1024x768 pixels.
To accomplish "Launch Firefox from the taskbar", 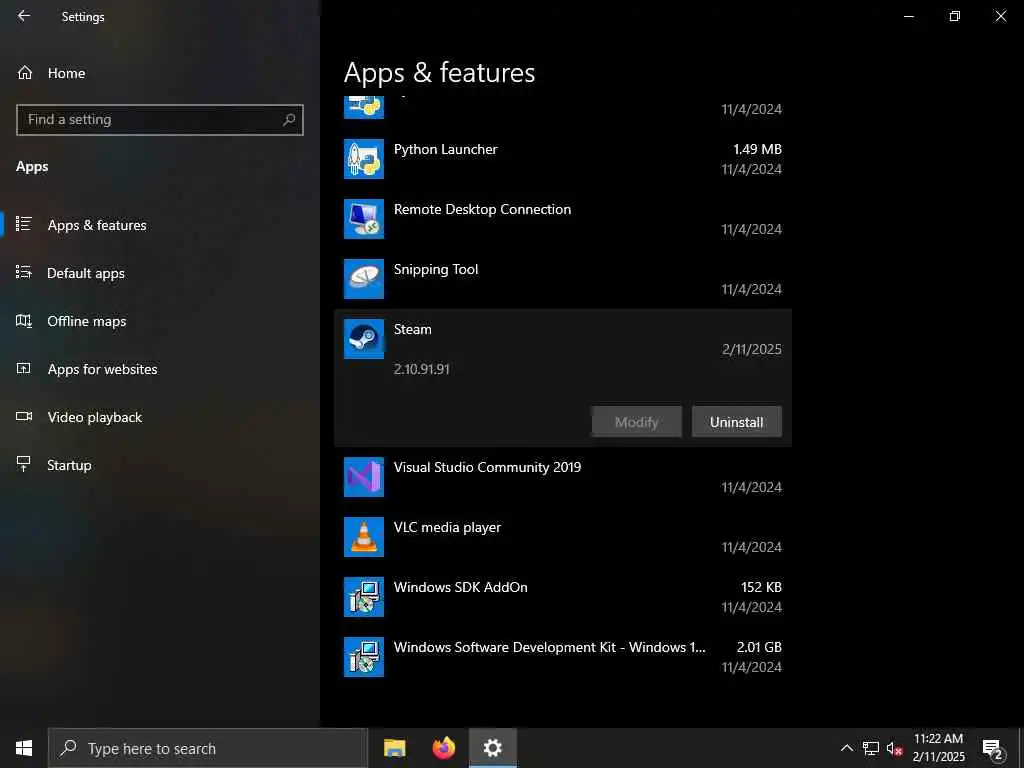I will coord(443,748).
